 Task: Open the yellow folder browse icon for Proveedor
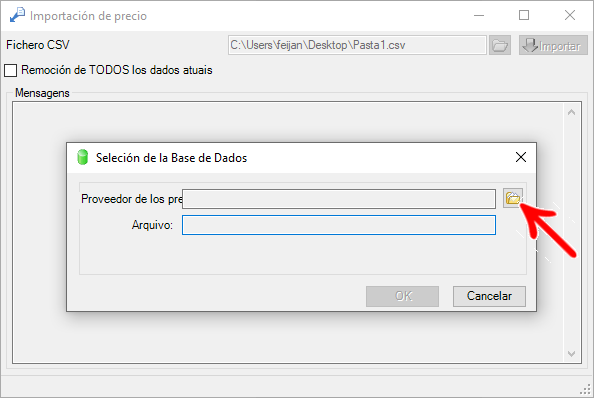[513, 198]
